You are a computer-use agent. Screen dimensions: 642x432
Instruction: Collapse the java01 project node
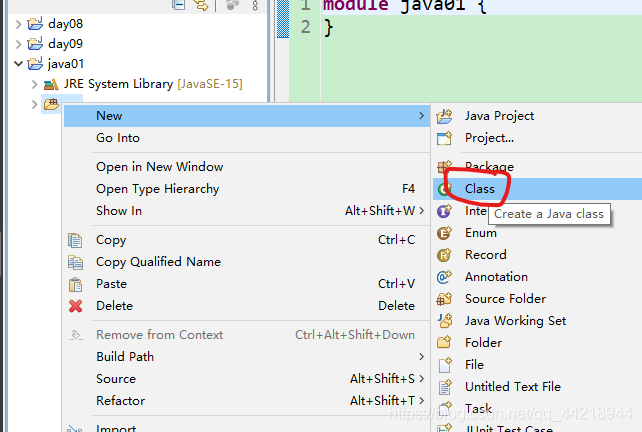[18, 64]
